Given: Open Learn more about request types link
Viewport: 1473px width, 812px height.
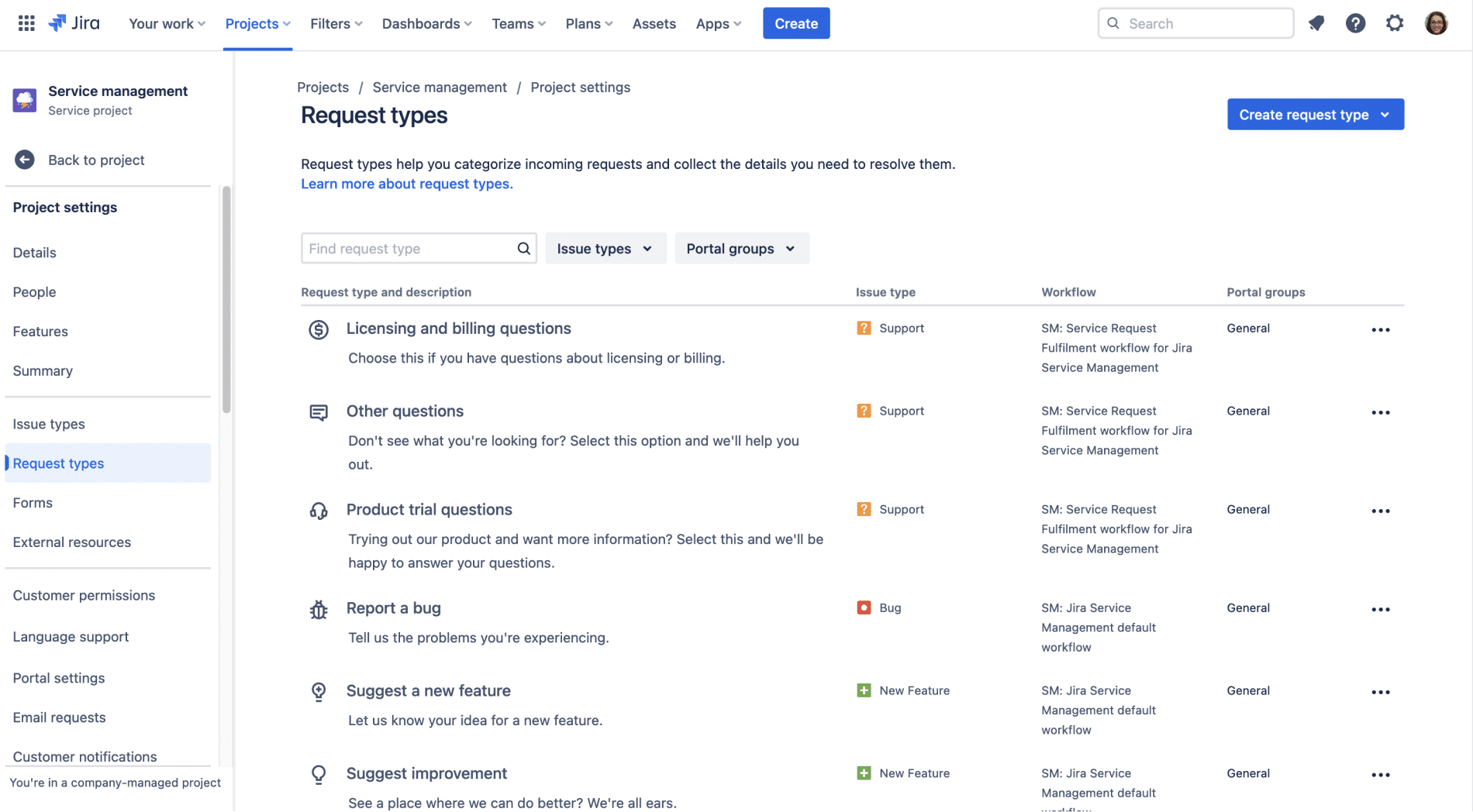Looking at the screenshot, I should click(x=407, y=184).
